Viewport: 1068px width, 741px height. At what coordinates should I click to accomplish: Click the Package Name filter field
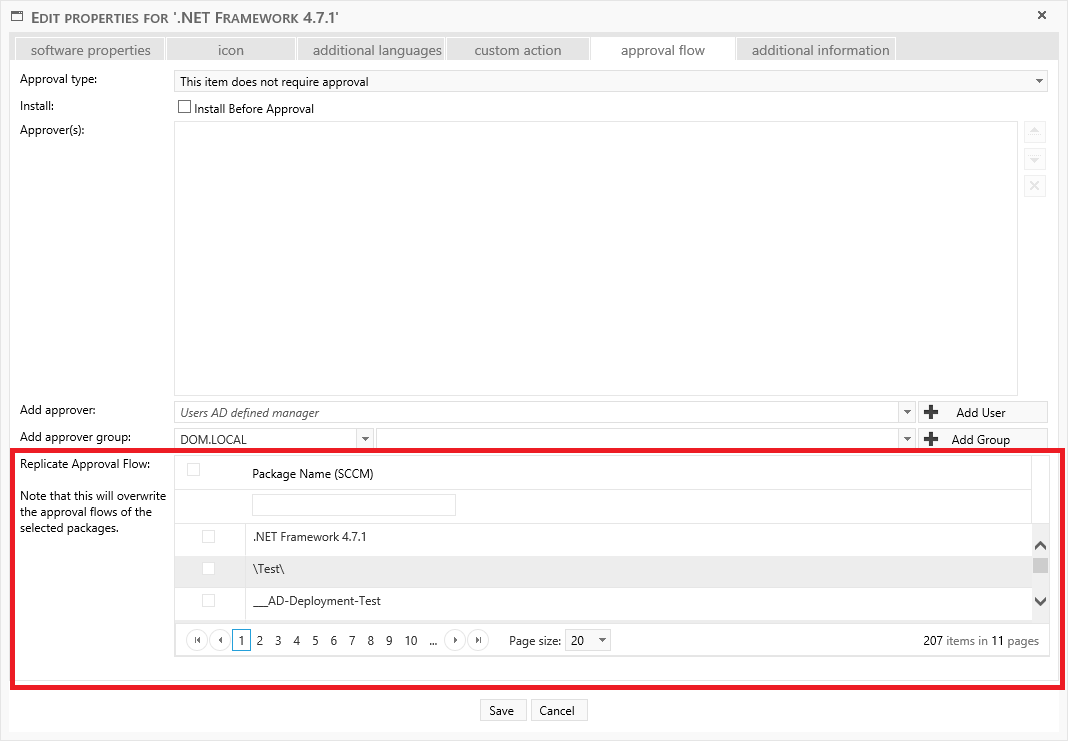point(353,505)
